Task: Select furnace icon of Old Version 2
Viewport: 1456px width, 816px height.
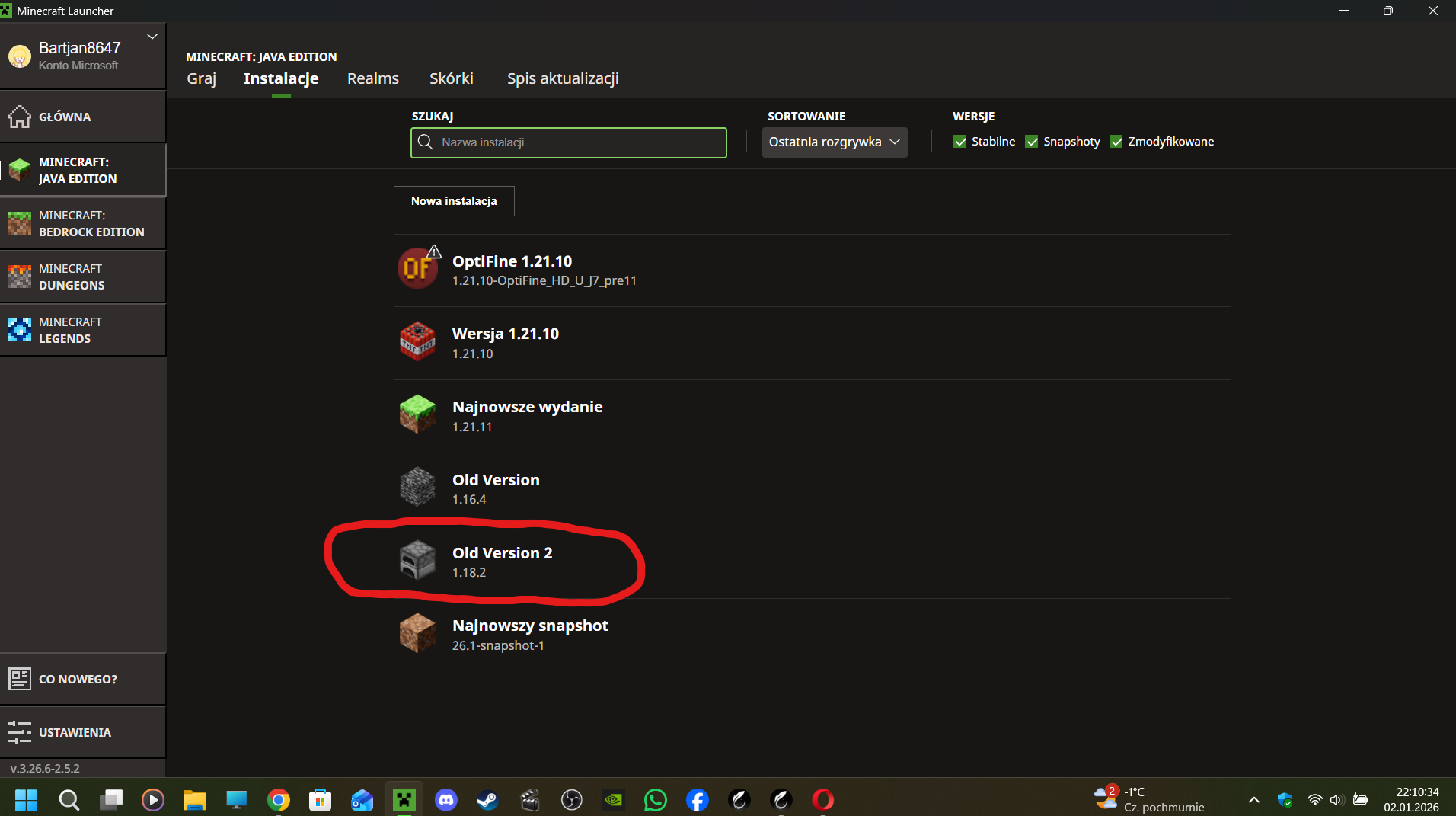Action: (x=417, y=561)
